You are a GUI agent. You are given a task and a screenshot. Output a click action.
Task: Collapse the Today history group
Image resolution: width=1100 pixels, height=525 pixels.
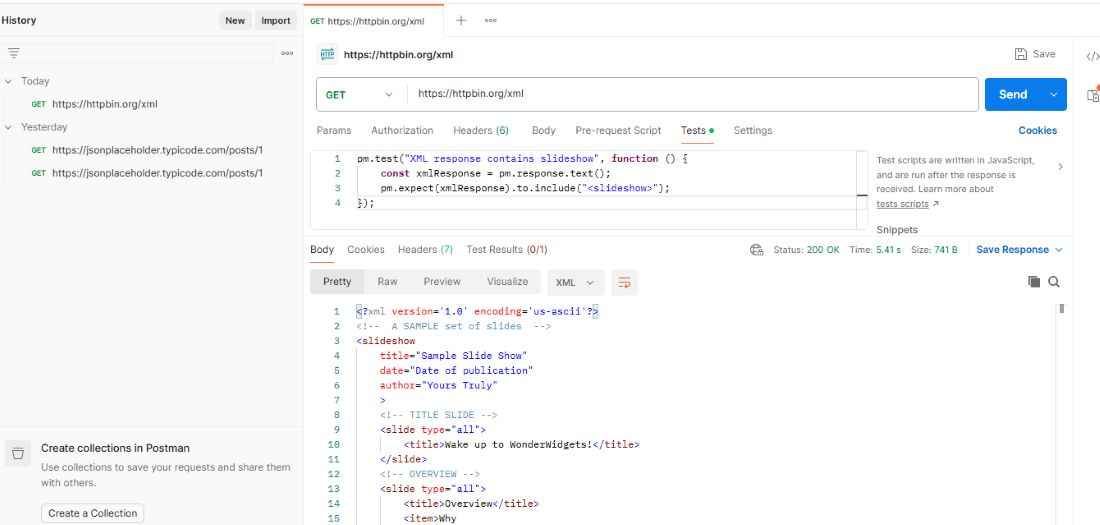8,81
